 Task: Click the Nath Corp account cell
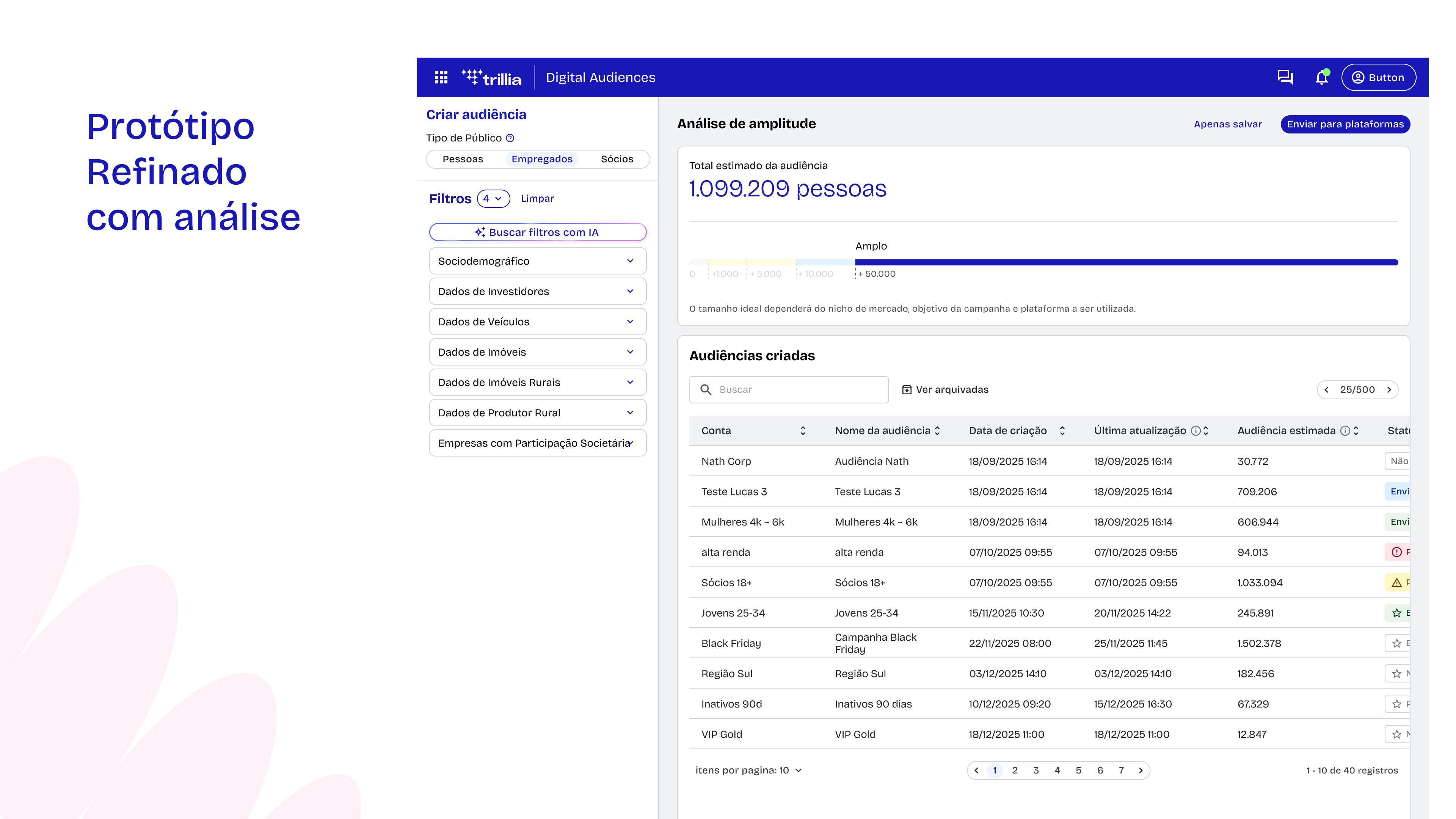click(726, 461)
